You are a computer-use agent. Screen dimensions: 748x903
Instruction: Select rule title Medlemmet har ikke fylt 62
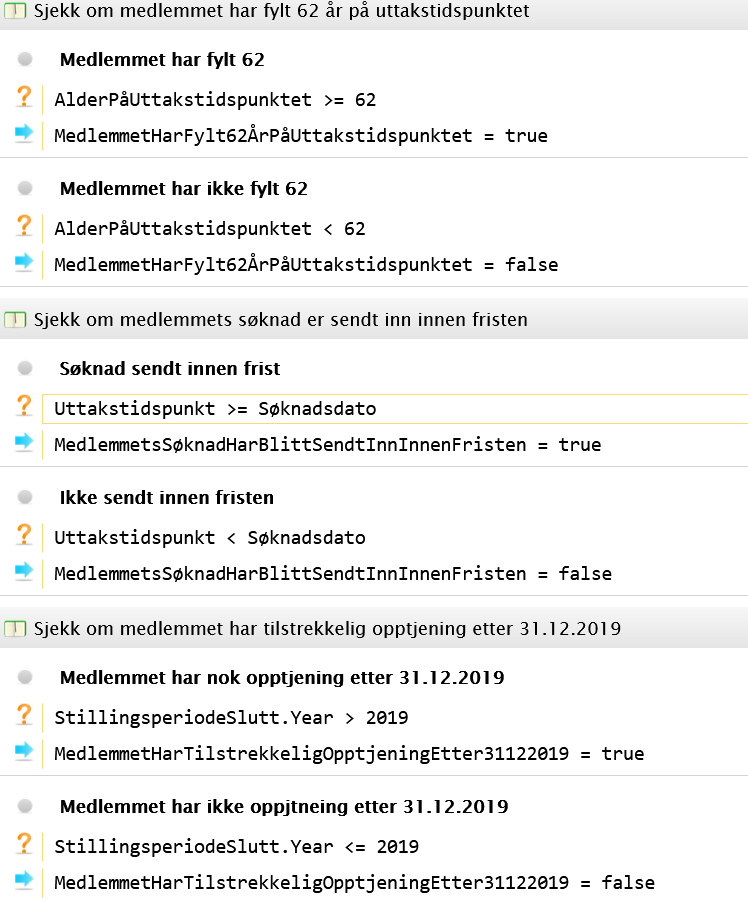pyautogui.click(x=184, y=188)
